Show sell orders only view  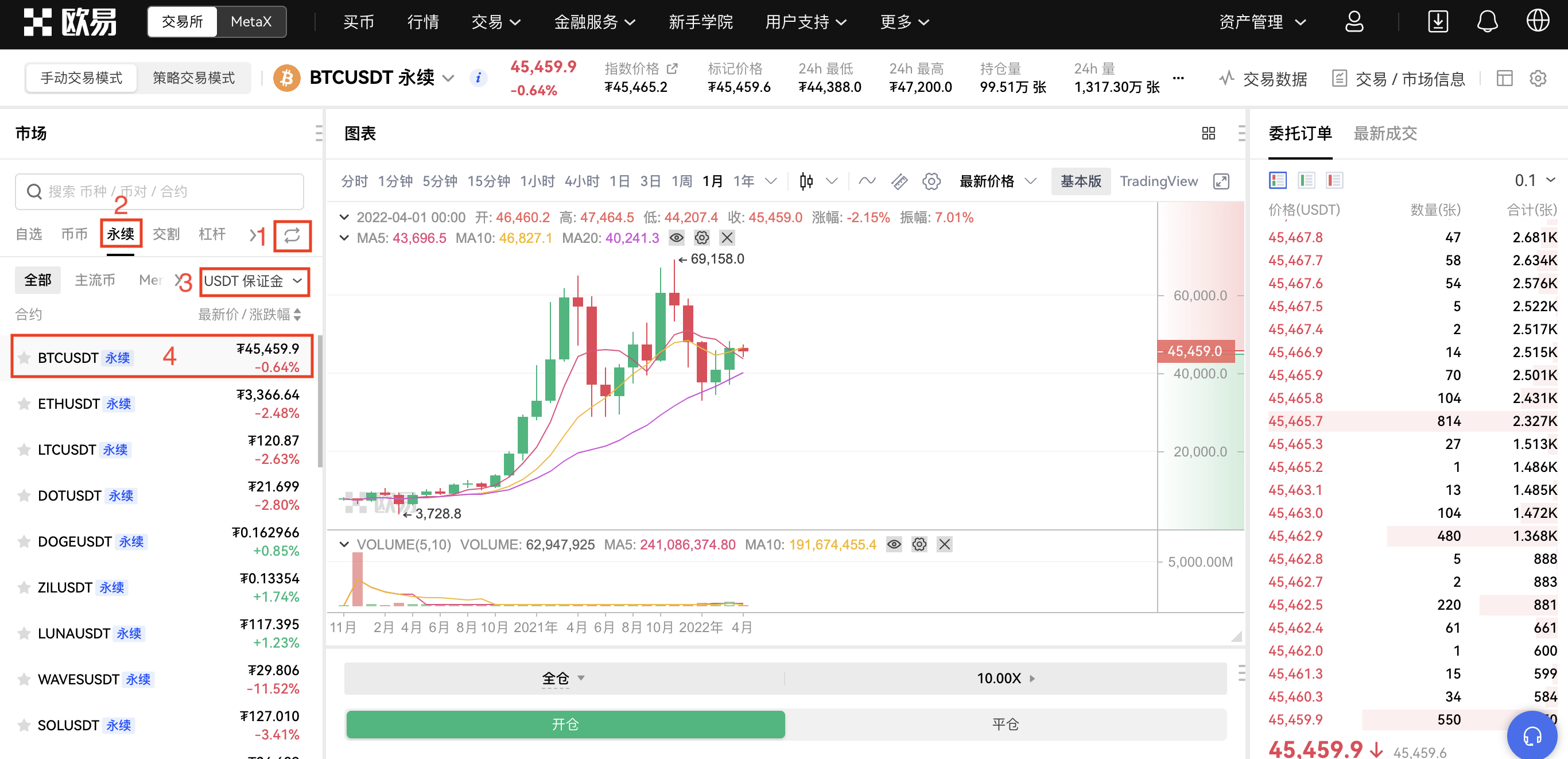[1334, 180]
